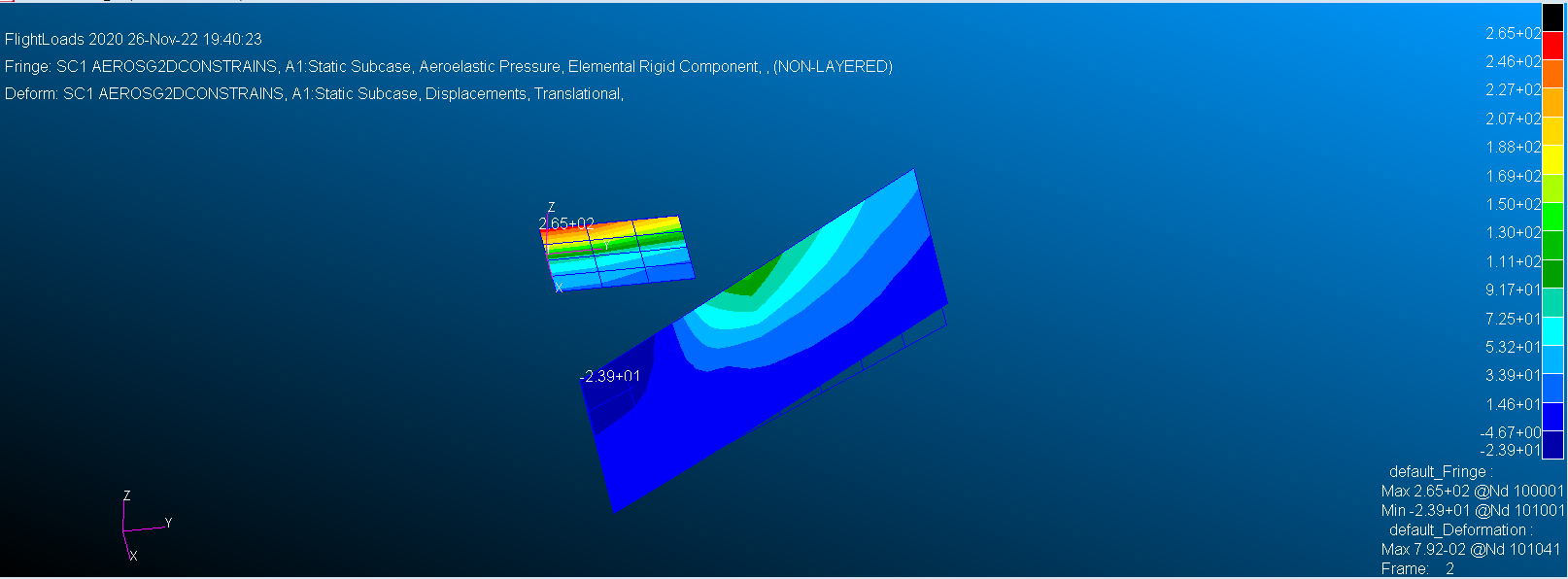Click the Deform result title text
1568x579 pixels.
(x=314, y=94)
